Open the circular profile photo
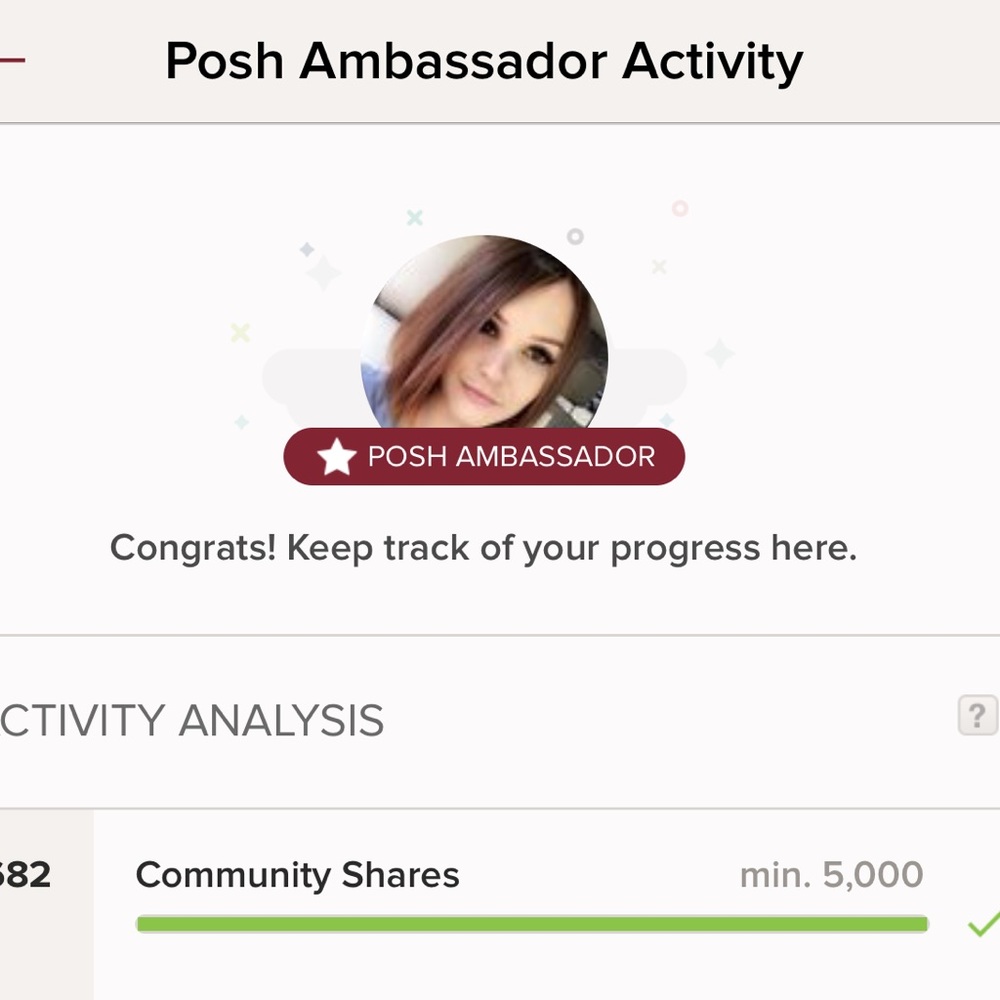The width and height of the screenshot is (1000, 1000). click(x=484, y=335)
